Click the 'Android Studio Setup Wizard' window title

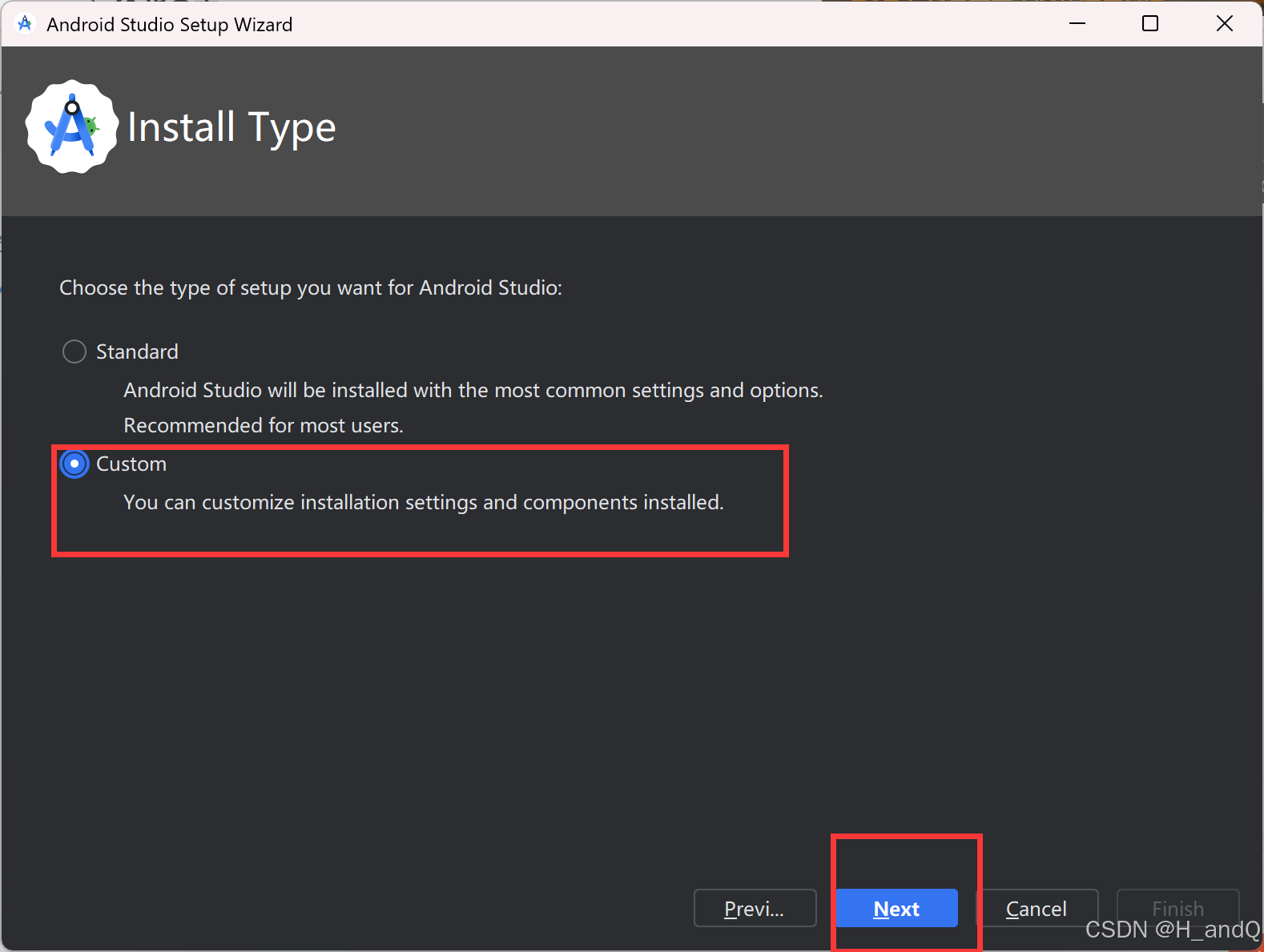coord(170,25)
